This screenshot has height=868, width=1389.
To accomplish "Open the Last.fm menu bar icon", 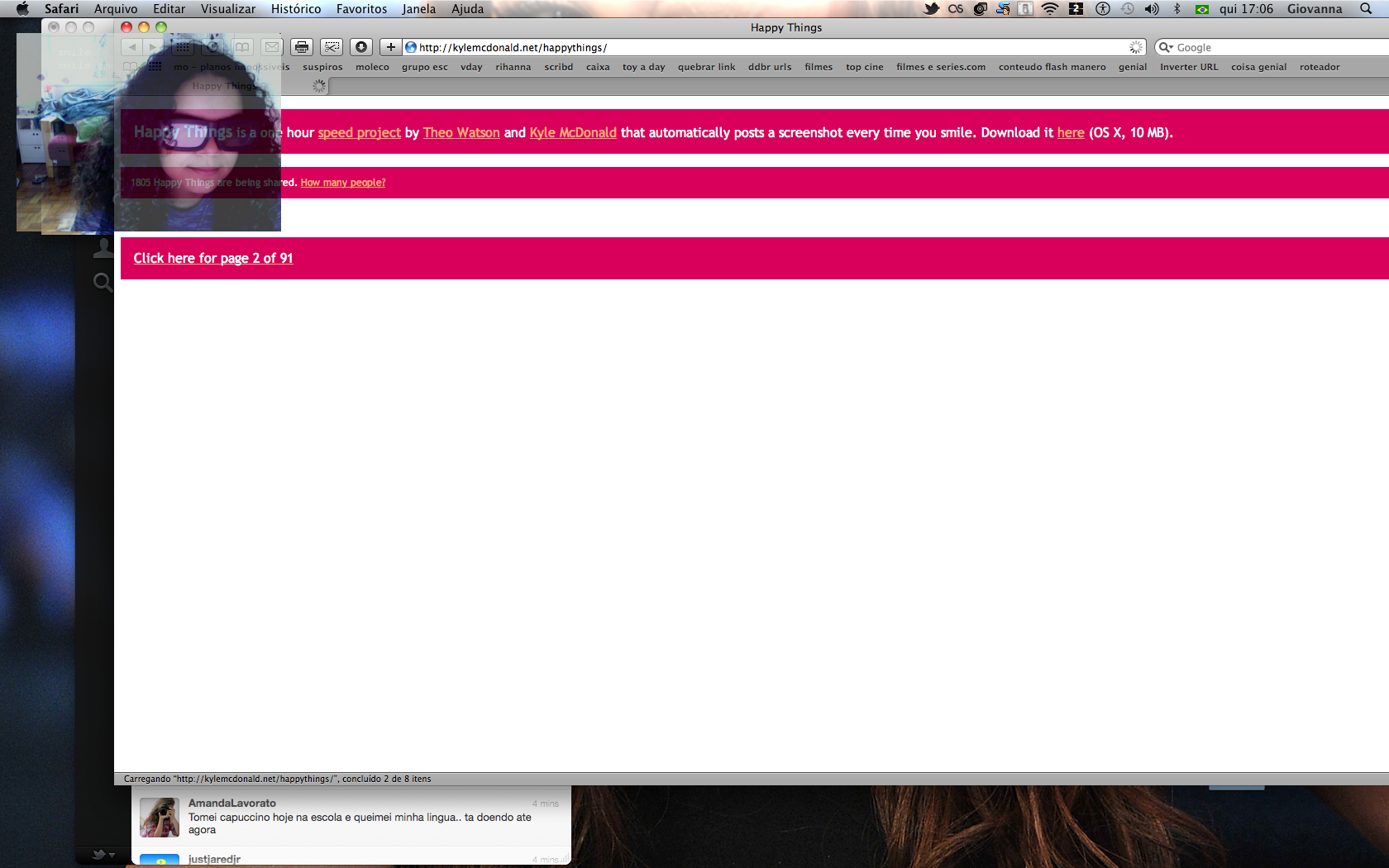I will click(956, 9).
